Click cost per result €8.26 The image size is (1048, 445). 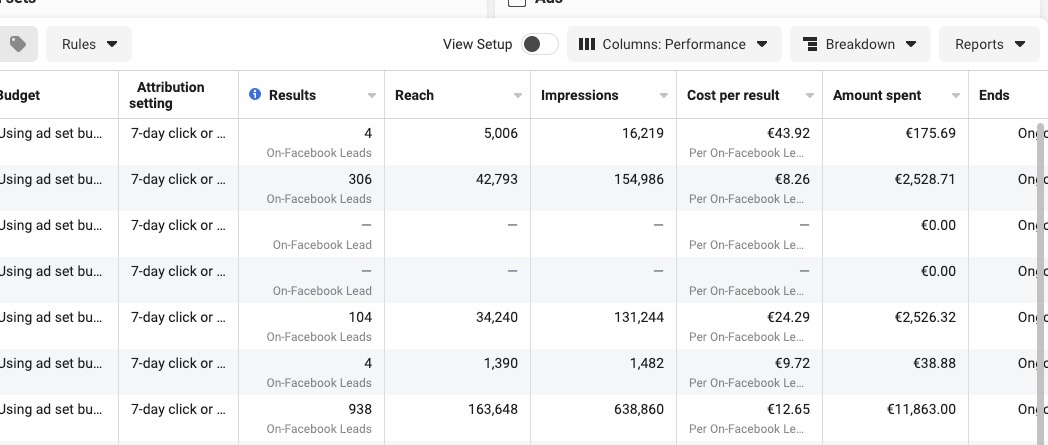coord(792,179)
